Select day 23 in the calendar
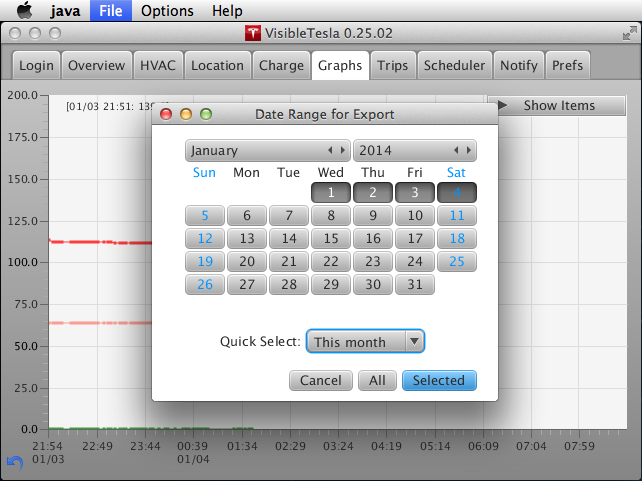This screenshot has width=642, height=481. click(x=373, y=261)
